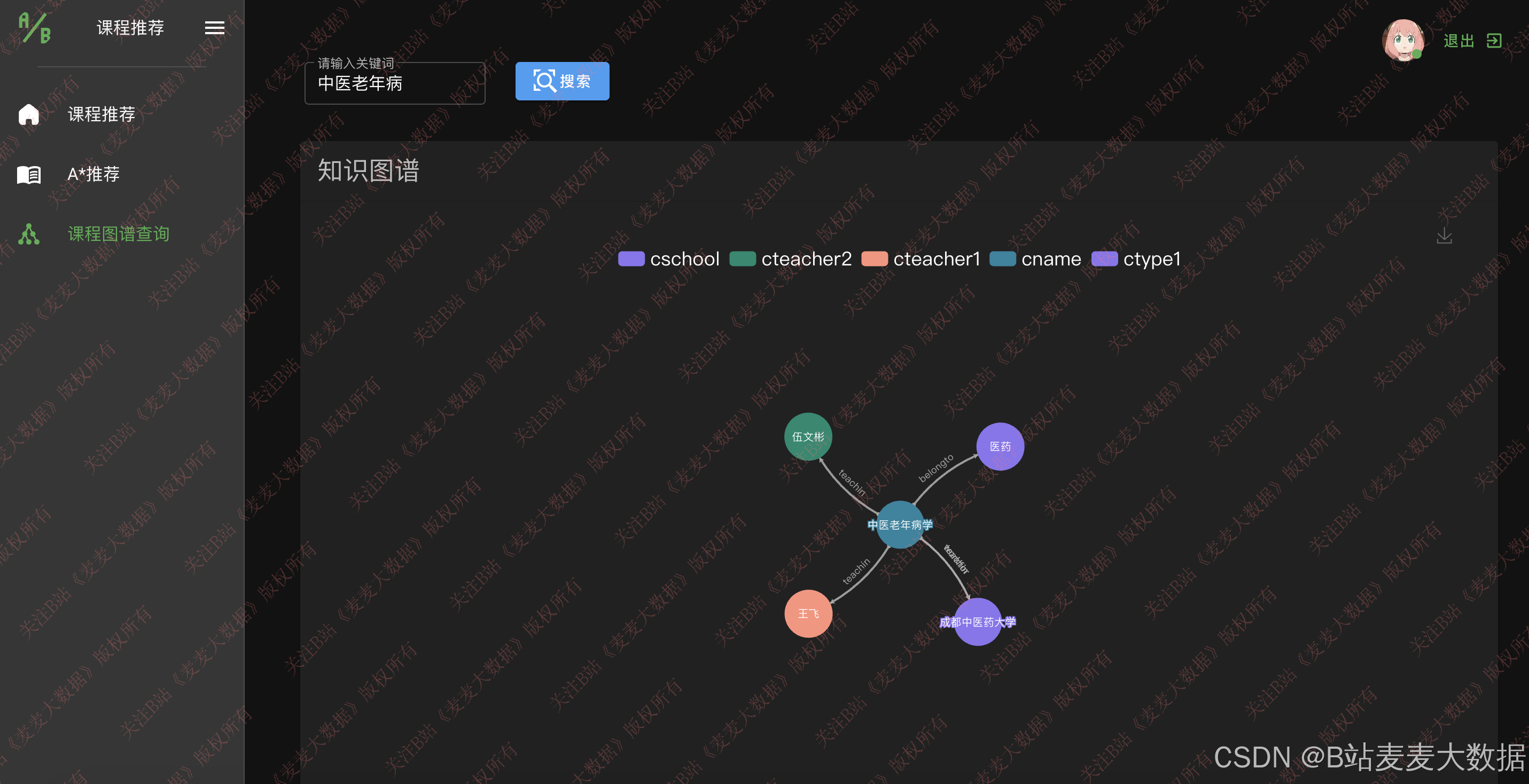Click the hamburger menu icon in sidebar
This screenshot has width=1529, height=784.
214,28
